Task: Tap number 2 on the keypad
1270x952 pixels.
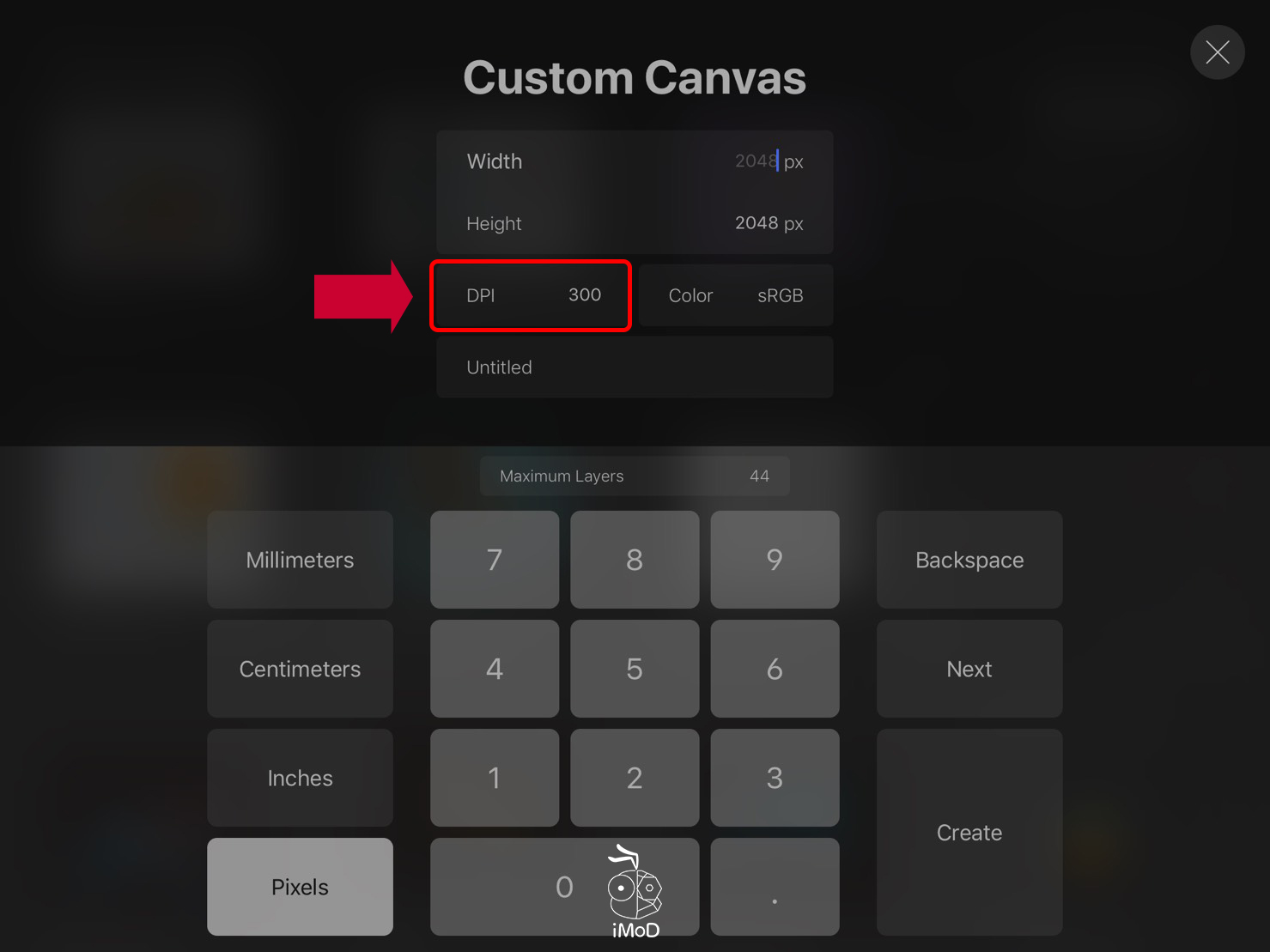Action: click(635, 778)
